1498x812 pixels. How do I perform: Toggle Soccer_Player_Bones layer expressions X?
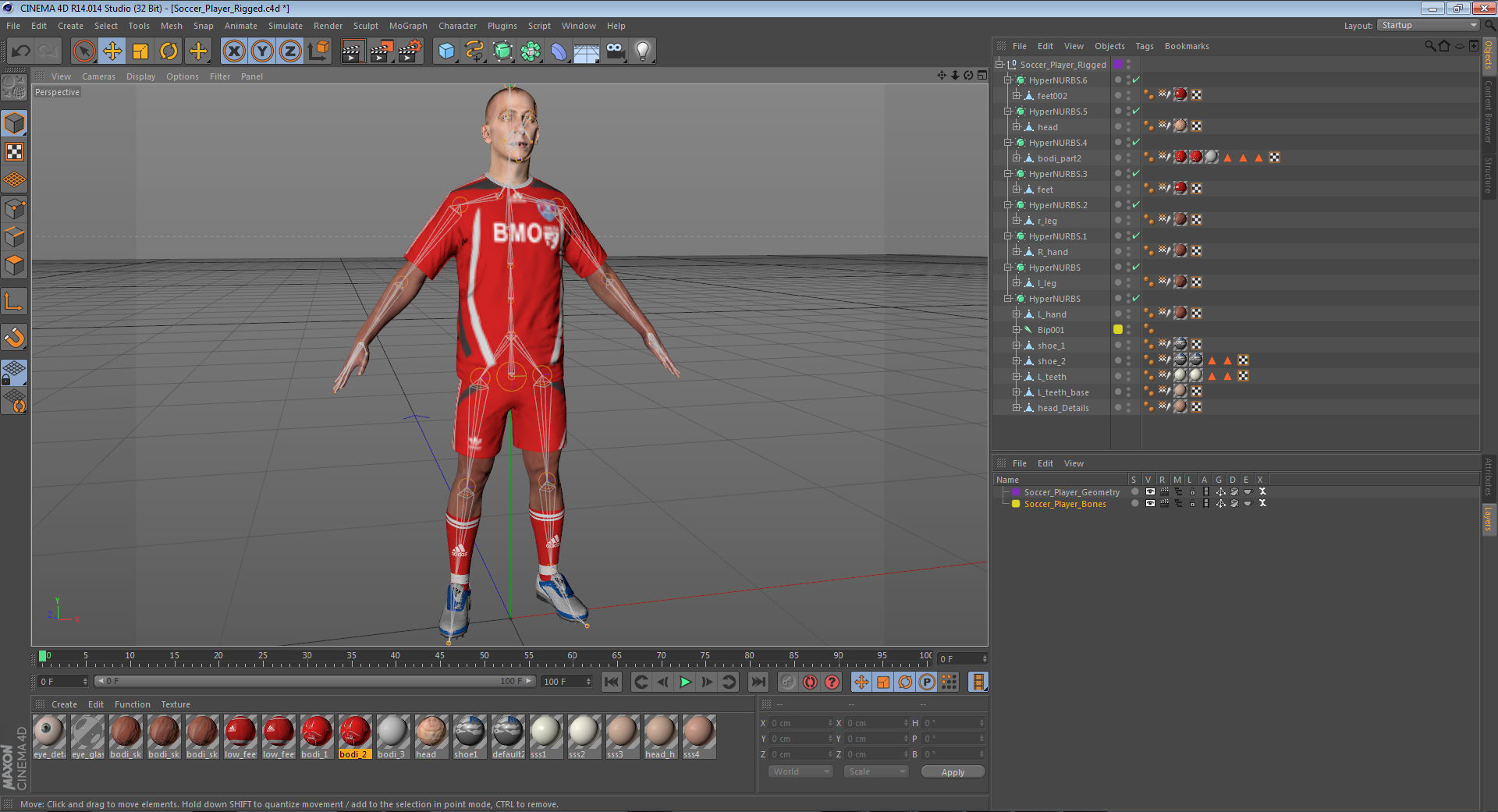[x=1262, y=504]
